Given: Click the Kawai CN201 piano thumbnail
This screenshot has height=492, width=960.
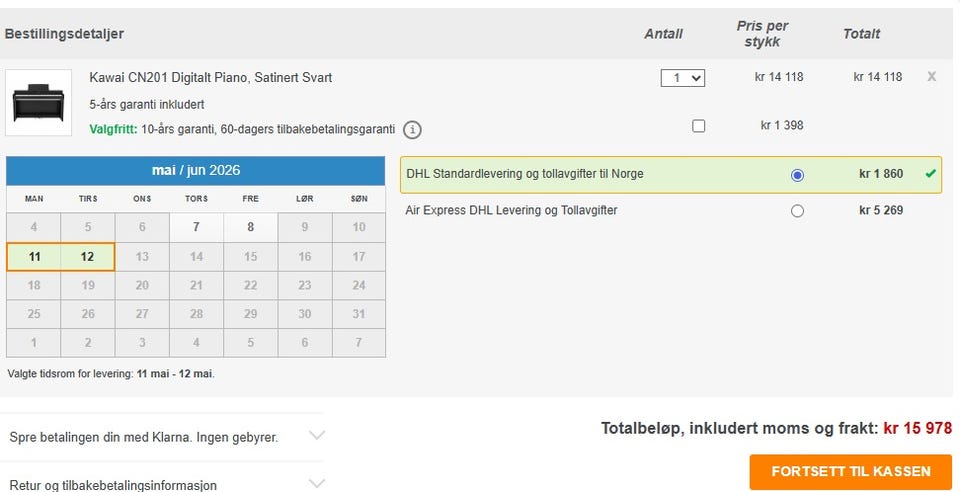Looking at the screenshot, I should (x=39, y=103).
